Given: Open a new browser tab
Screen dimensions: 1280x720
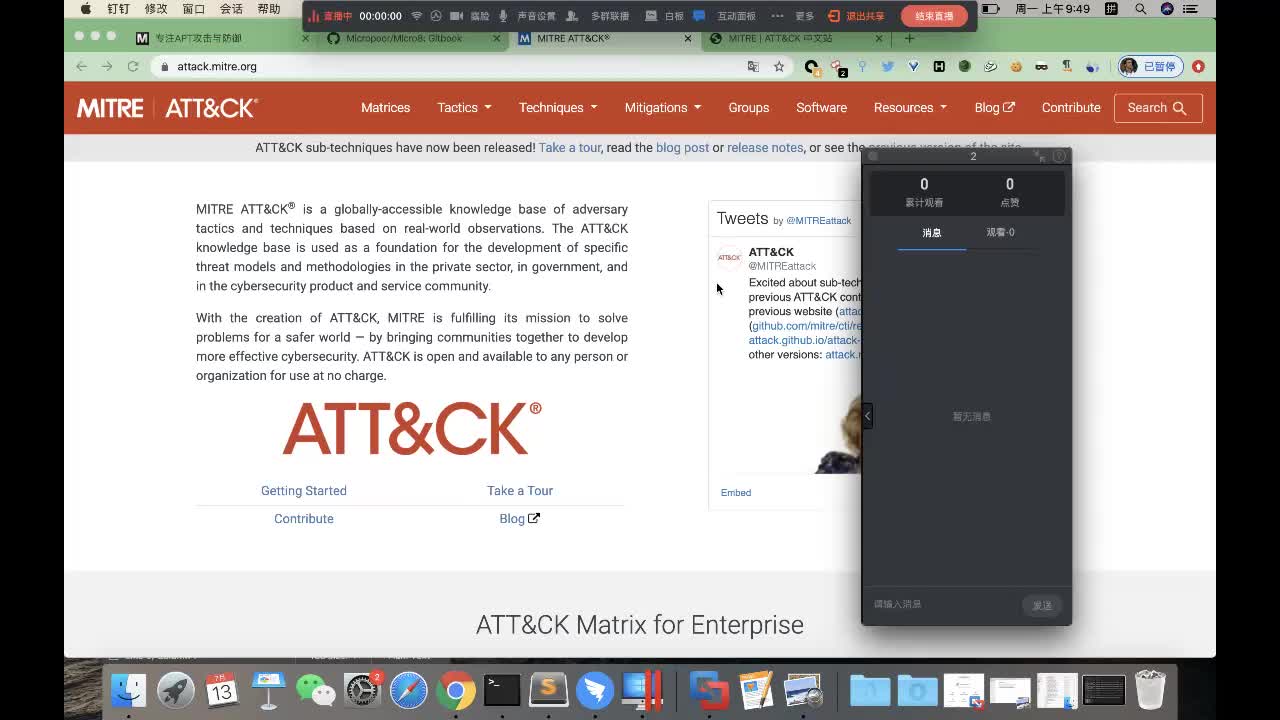Looking at the screenshot, I should pyautogui.click(x=909, y=38).
